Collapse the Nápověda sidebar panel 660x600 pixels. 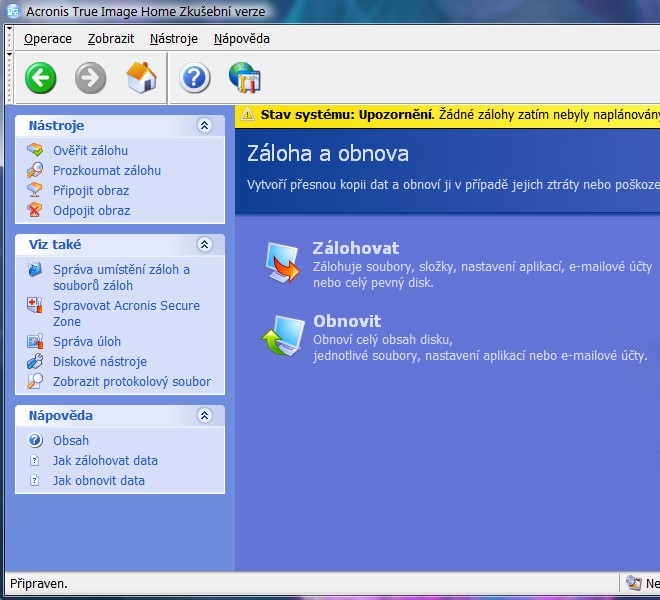205,416
